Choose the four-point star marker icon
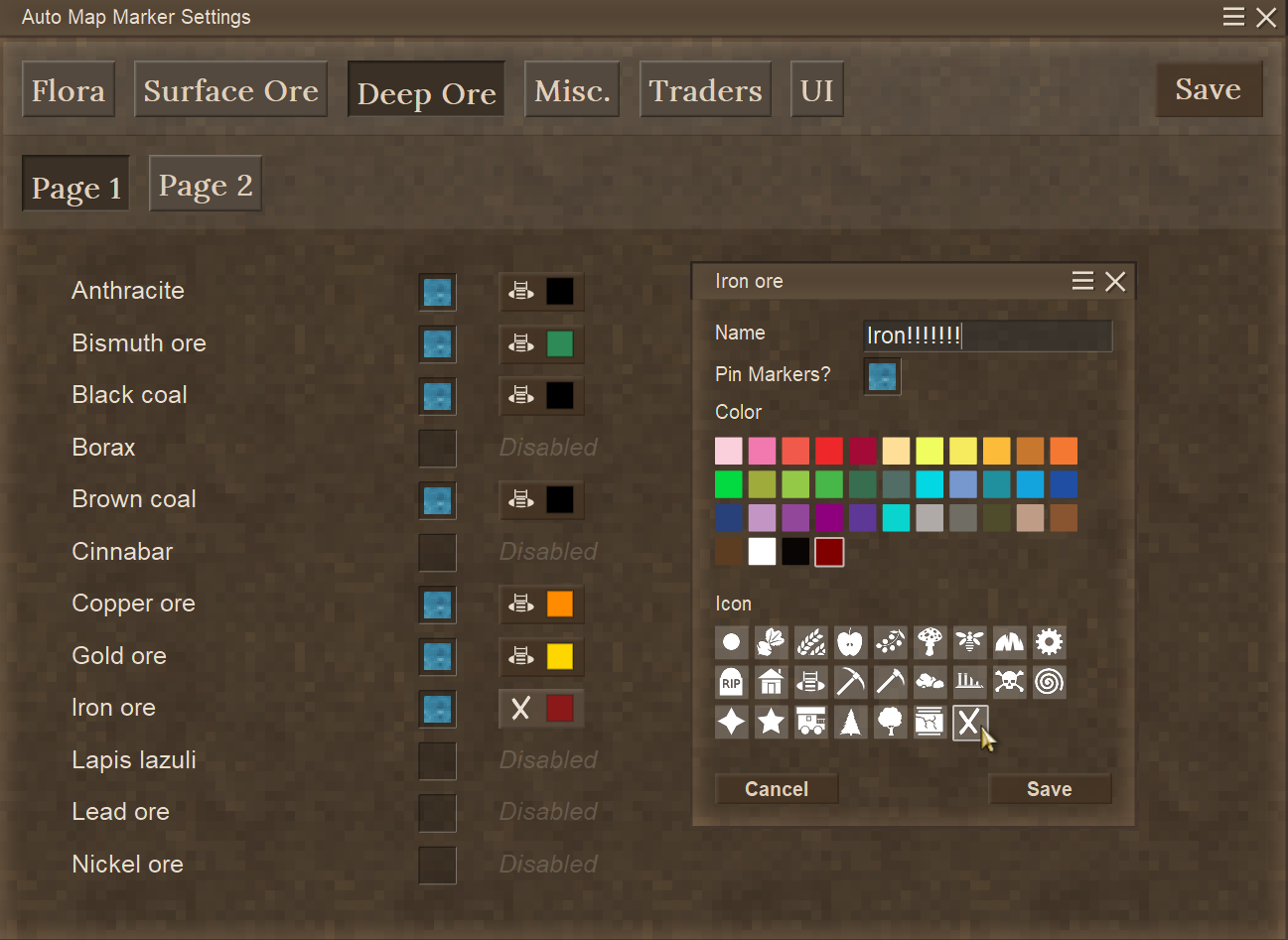This screenshot has width=1288, height=940. [x=732, y=722]
